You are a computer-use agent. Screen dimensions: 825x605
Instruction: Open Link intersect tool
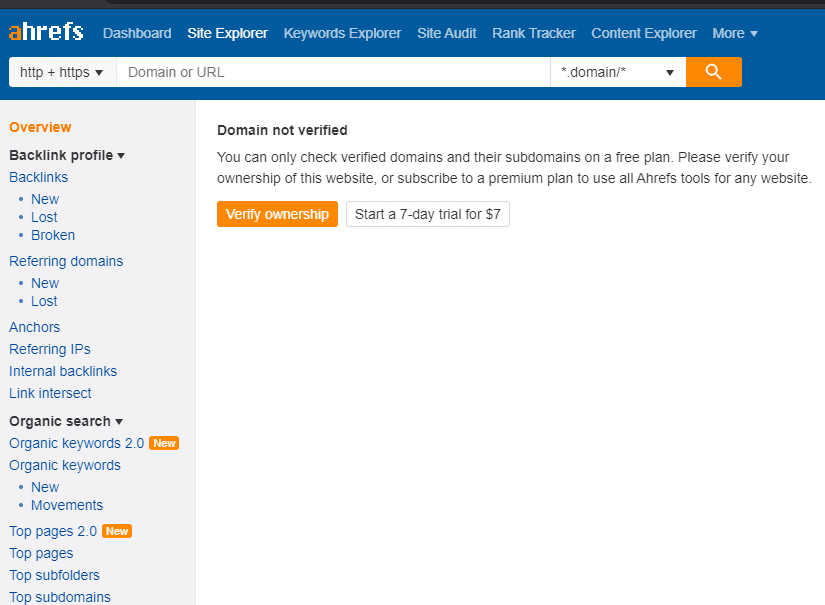50,394
